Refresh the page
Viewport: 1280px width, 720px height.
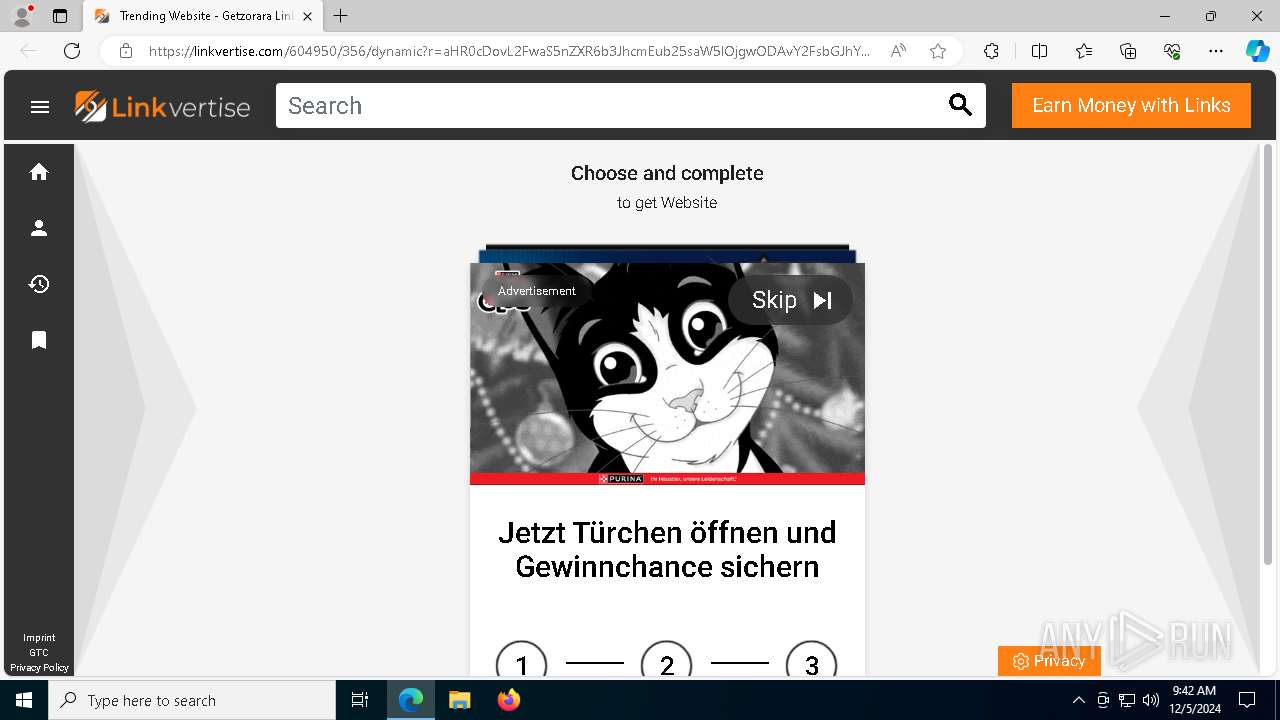[72, 51]
